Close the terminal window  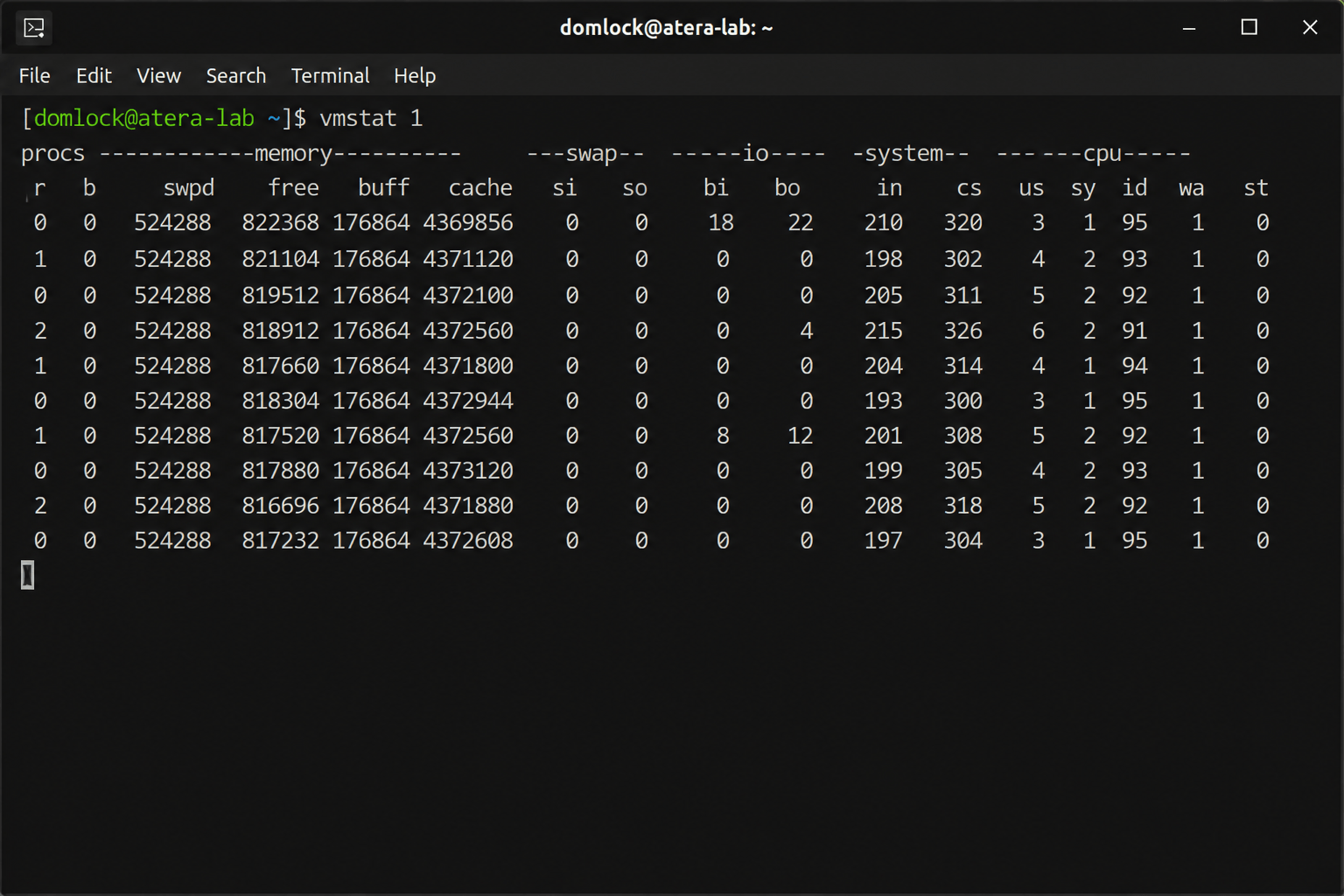pos(1309,28)
